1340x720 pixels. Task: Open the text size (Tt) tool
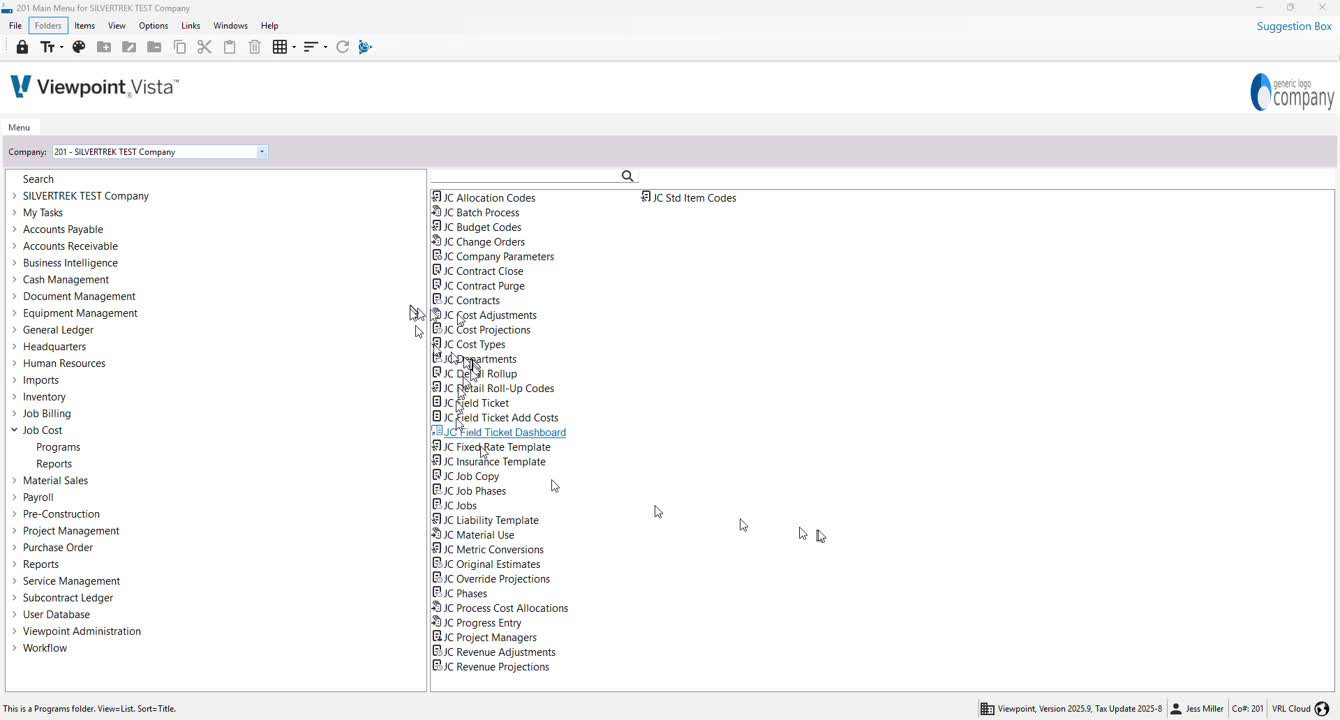click(48, 47)
